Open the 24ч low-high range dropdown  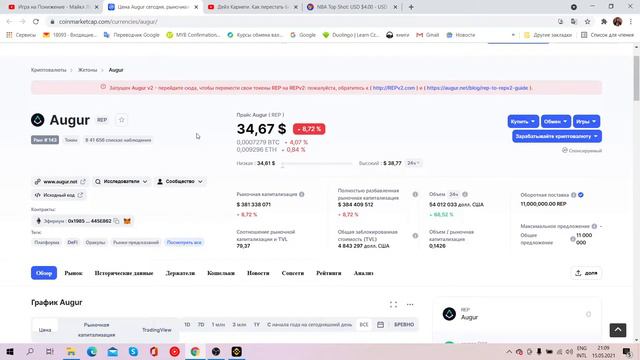(x=413, y=163)
